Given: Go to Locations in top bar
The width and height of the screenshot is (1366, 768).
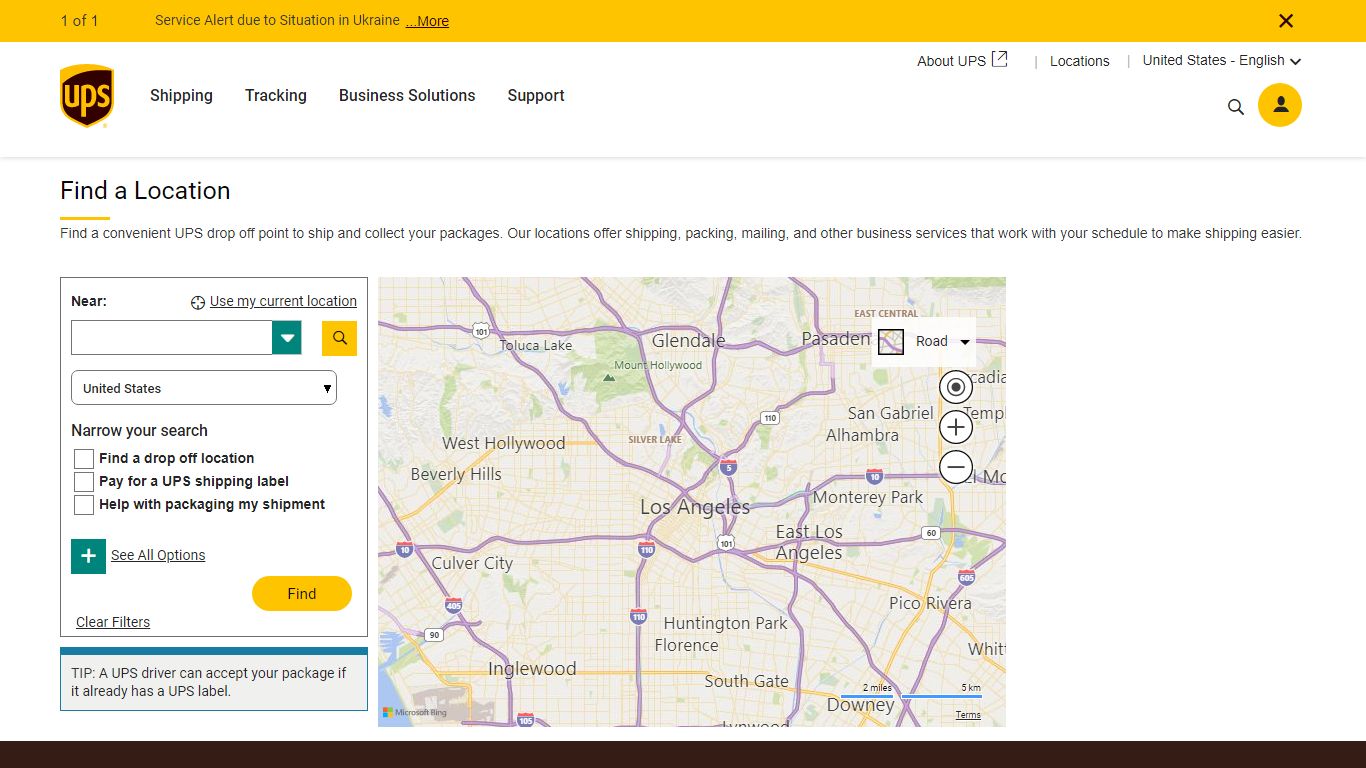Looking at the screenshot, I should pos(1080,61).
